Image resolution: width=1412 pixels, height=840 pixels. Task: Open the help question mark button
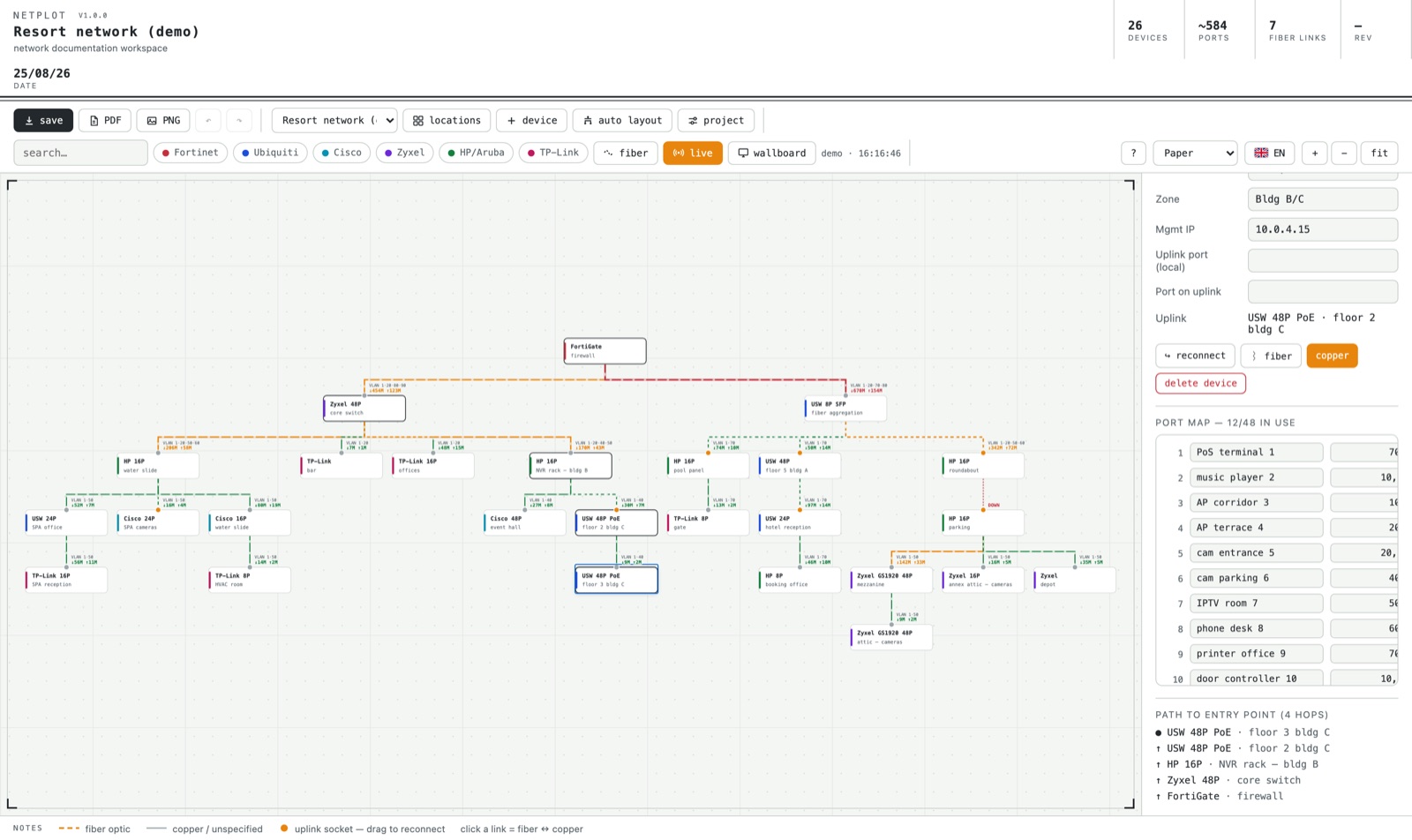(x=1133, y=153)
